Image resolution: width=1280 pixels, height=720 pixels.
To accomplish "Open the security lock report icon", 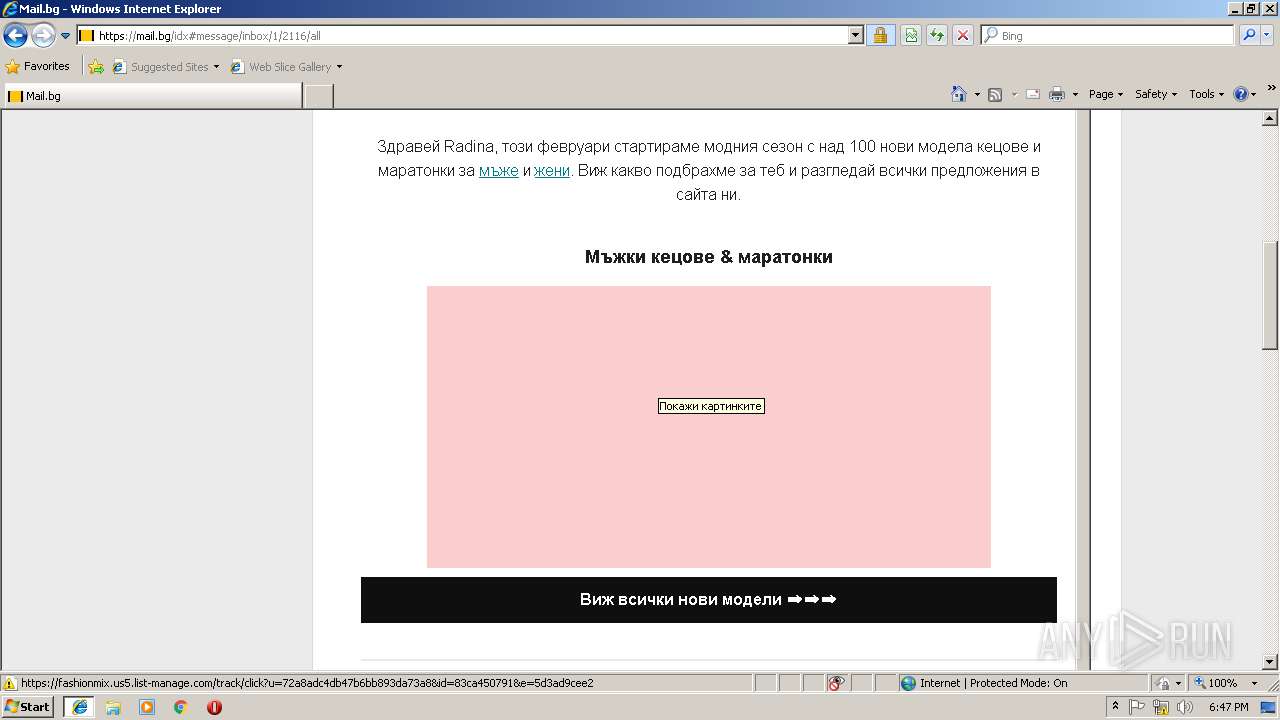I will (880, 36).
